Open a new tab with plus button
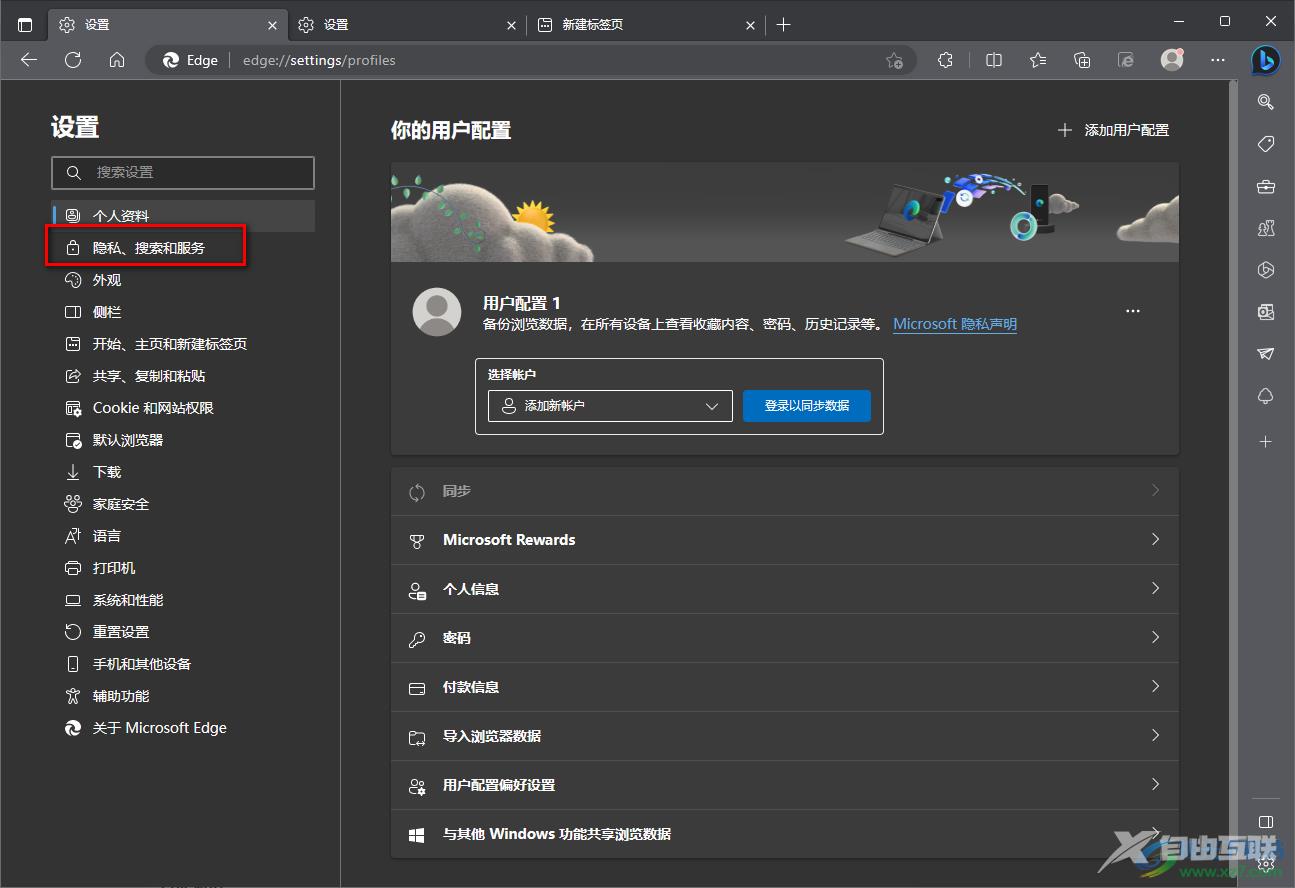Screen dimensions: 1295x888 (x=783, y=24)
